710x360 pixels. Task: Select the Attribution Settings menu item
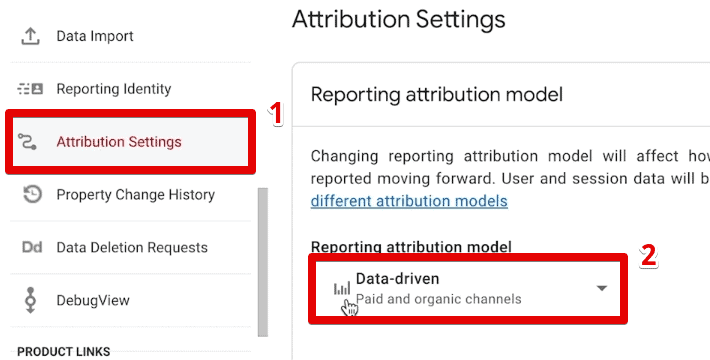click(x=130, y=142)
